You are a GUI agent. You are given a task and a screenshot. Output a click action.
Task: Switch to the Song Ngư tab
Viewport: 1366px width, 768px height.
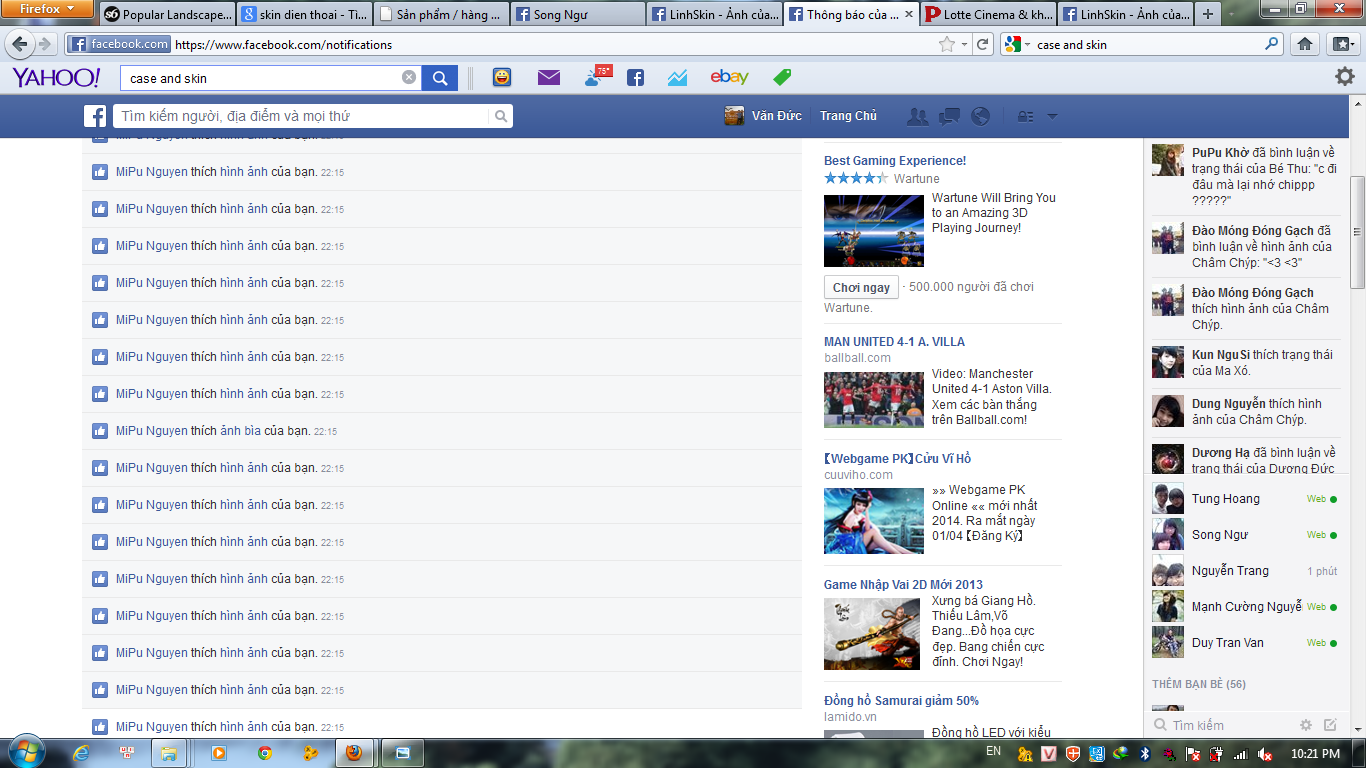pos(573,14)
